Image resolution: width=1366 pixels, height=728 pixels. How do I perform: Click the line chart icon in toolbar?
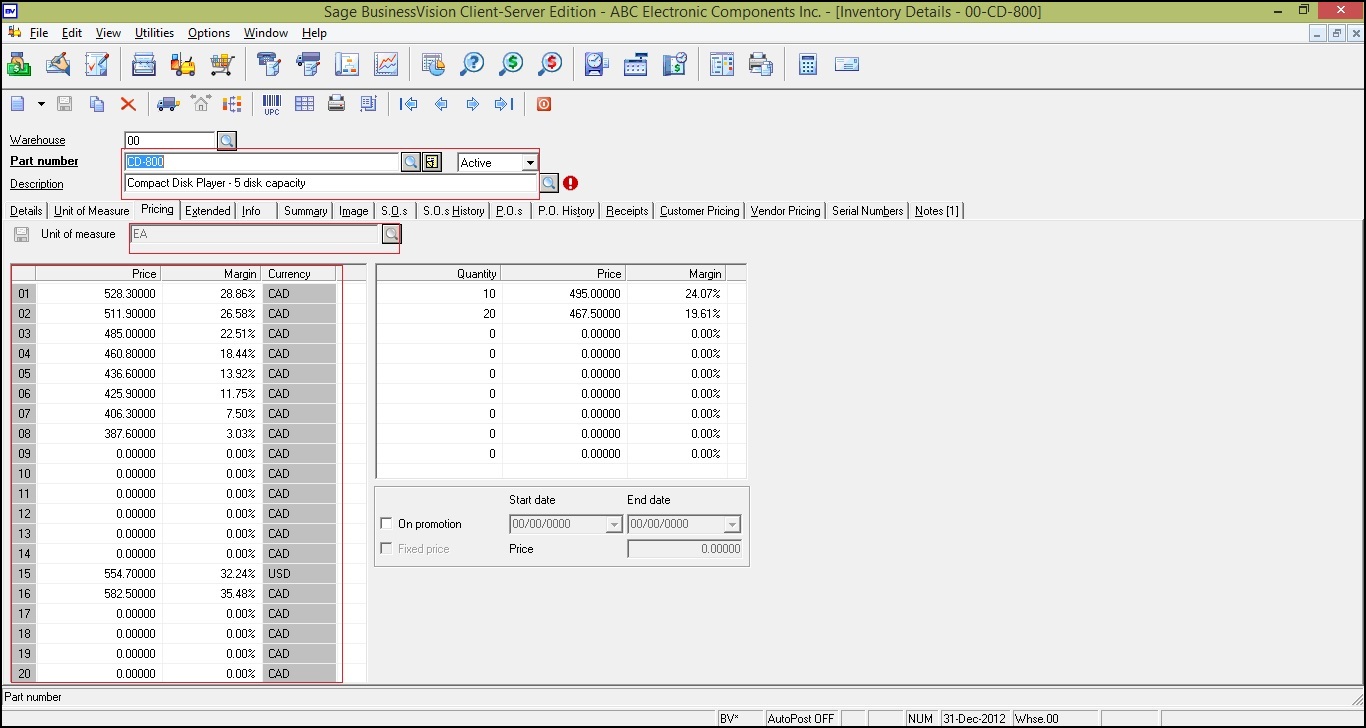(386, 65)
